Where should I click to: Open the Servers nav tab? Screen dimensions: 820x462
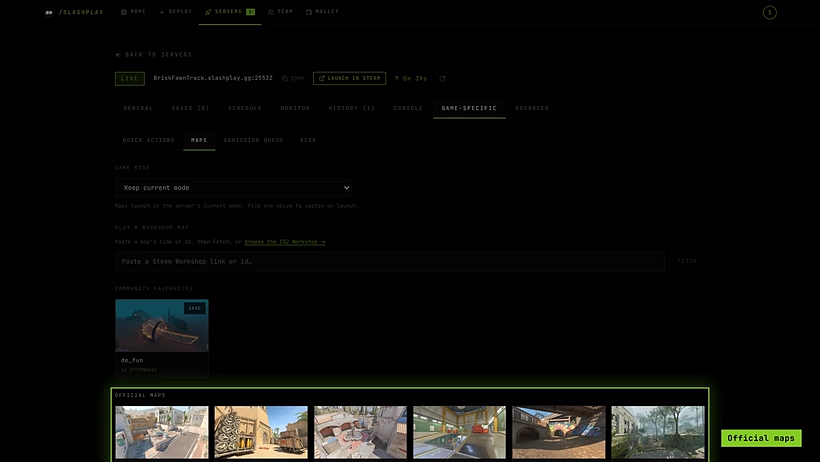(230, 12)
